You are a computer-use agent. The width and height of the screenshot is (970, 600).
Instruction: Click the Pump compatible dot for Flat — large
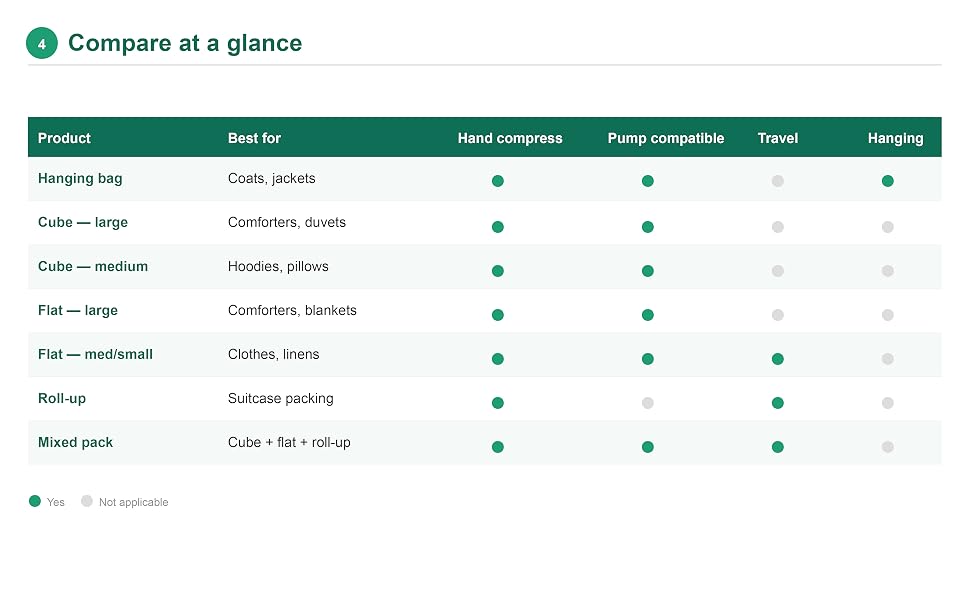coord(648,315)
